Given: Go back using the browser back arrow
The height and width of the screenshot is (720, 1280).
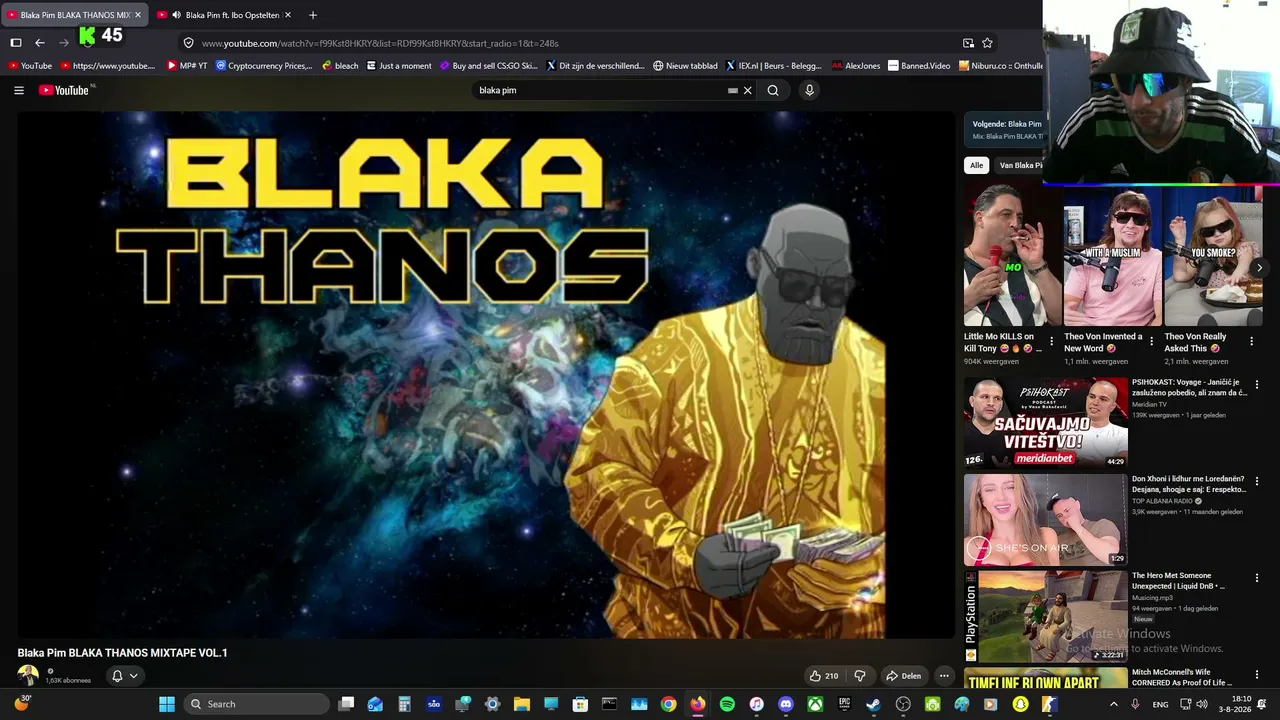Looking at the screenshot, I should tap(40, 43).
